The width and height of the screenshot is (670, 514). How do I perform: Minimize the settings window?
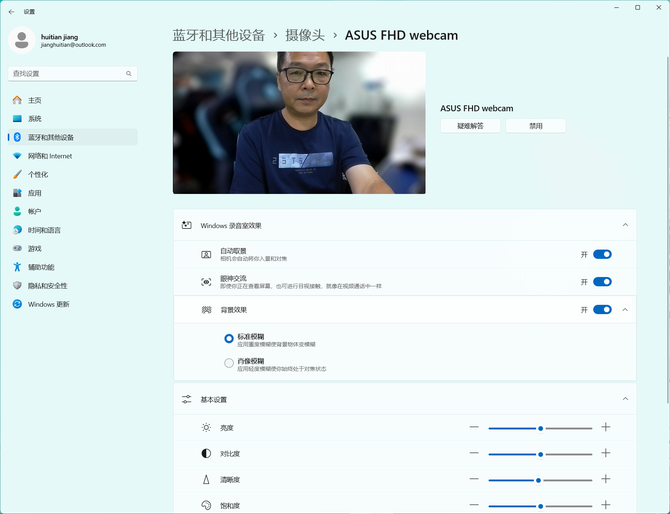(617, 8)
